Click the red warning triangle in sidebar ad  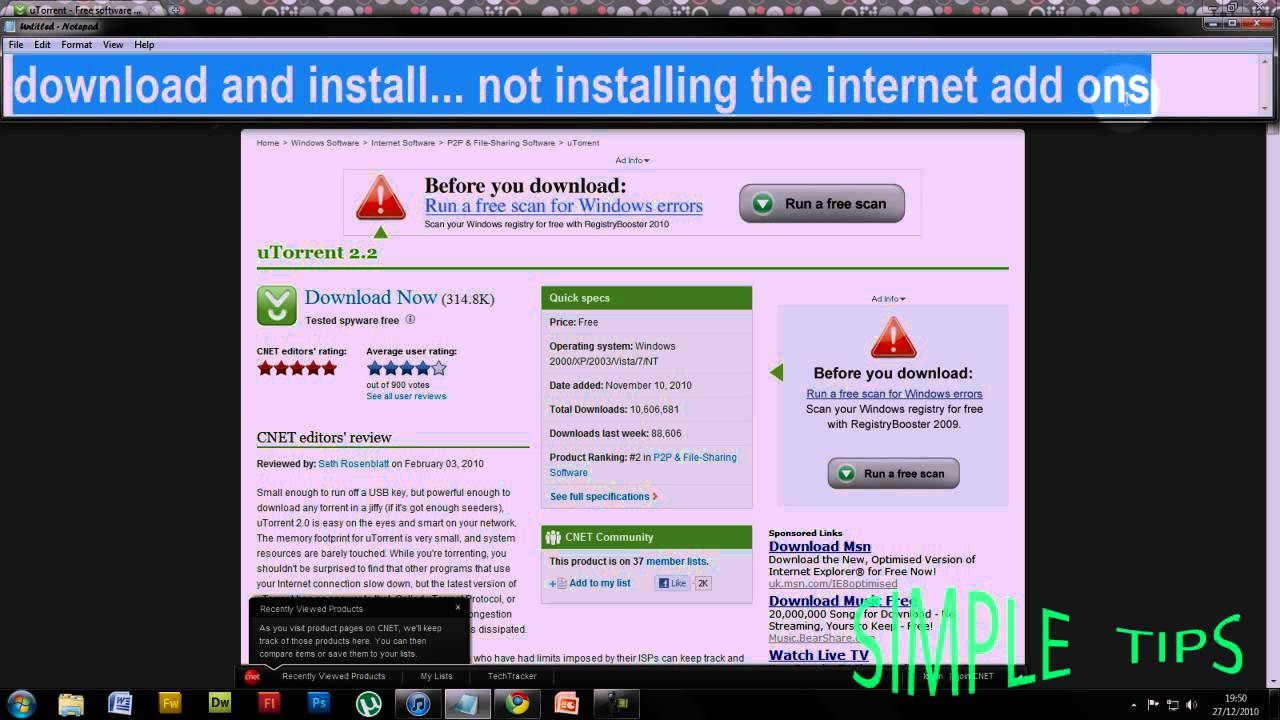coord(893,337)
